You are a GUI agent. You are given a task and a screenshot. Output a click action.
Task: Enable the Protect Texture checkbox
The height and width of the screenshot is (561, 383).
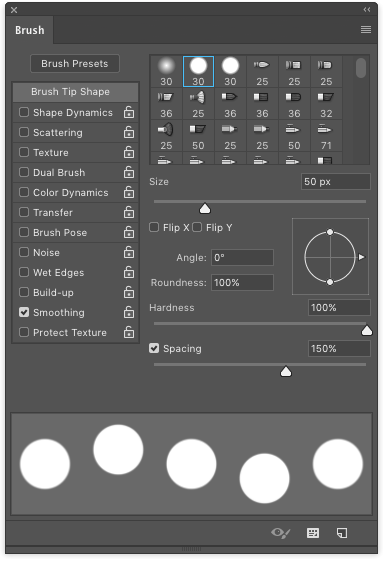click(x=24, y=332)
